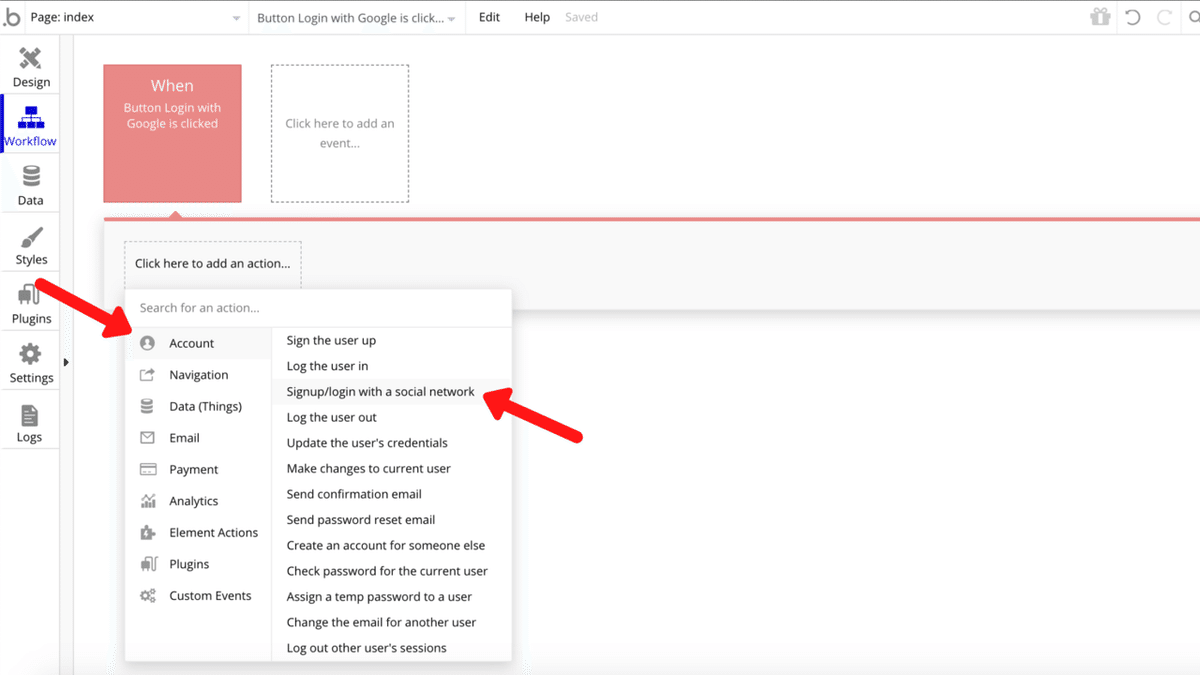Open the Help menu
The height and width of the screenshot is (675, 1200).
tap(537, 17)
